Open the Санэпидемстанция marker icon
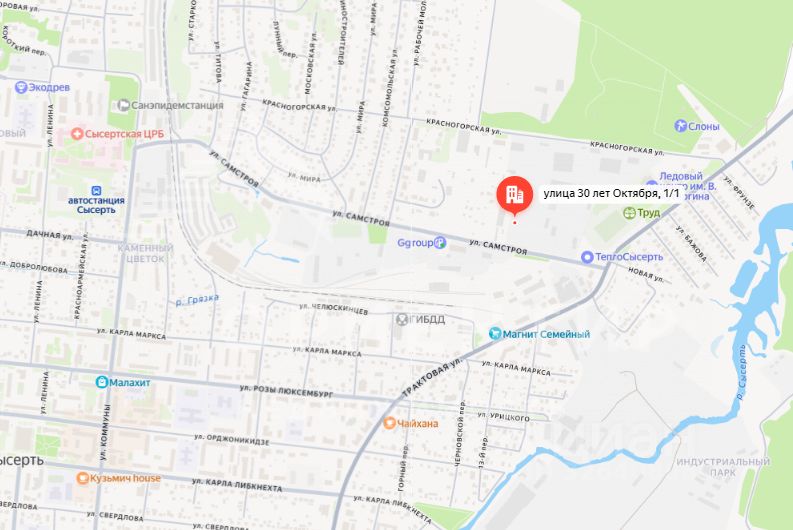 (x=123, y=105)
